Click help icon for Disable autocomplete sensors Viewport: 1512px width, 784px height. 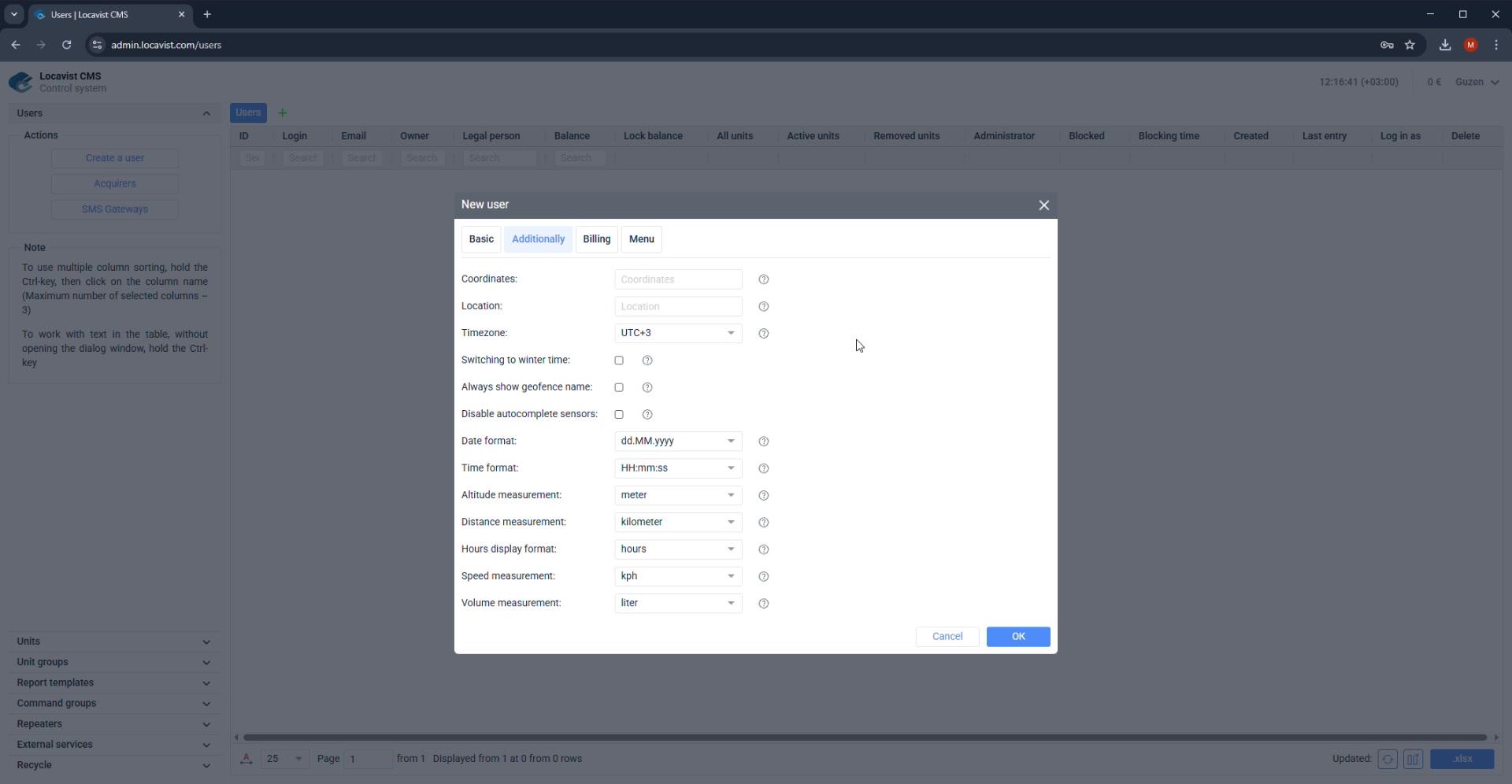647,415
